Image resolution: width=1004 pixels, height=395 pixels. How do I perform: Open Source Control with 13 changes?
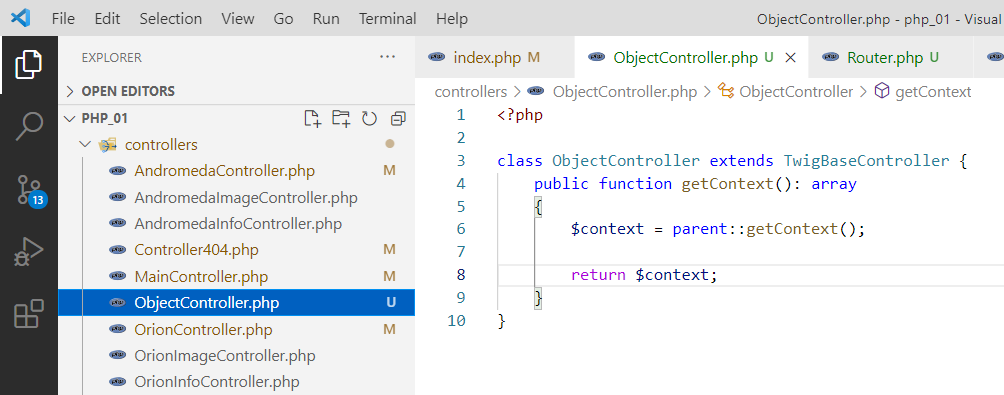pyautogui.click(x=29, y=189)
